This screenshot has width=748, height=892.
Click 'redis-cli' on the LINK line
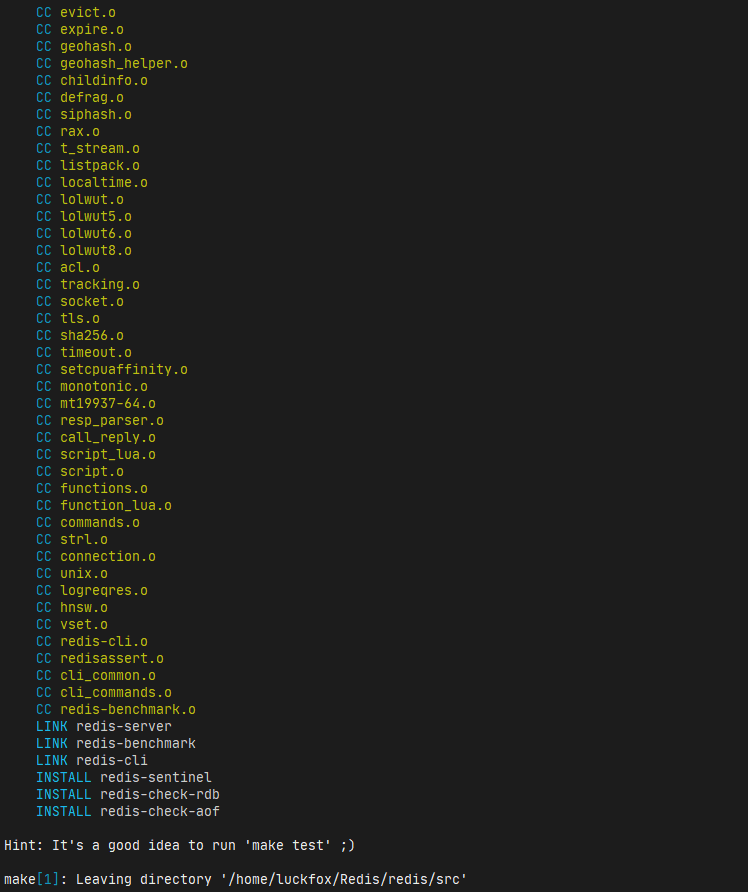(111, 761)
